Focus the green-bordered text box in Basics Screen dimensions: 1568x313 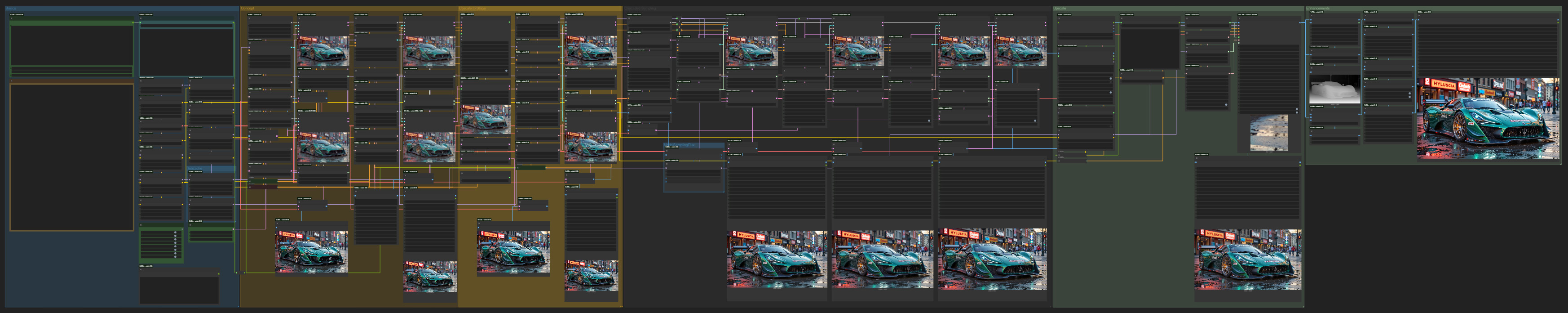pyautogui.click(x=71, y=46)
